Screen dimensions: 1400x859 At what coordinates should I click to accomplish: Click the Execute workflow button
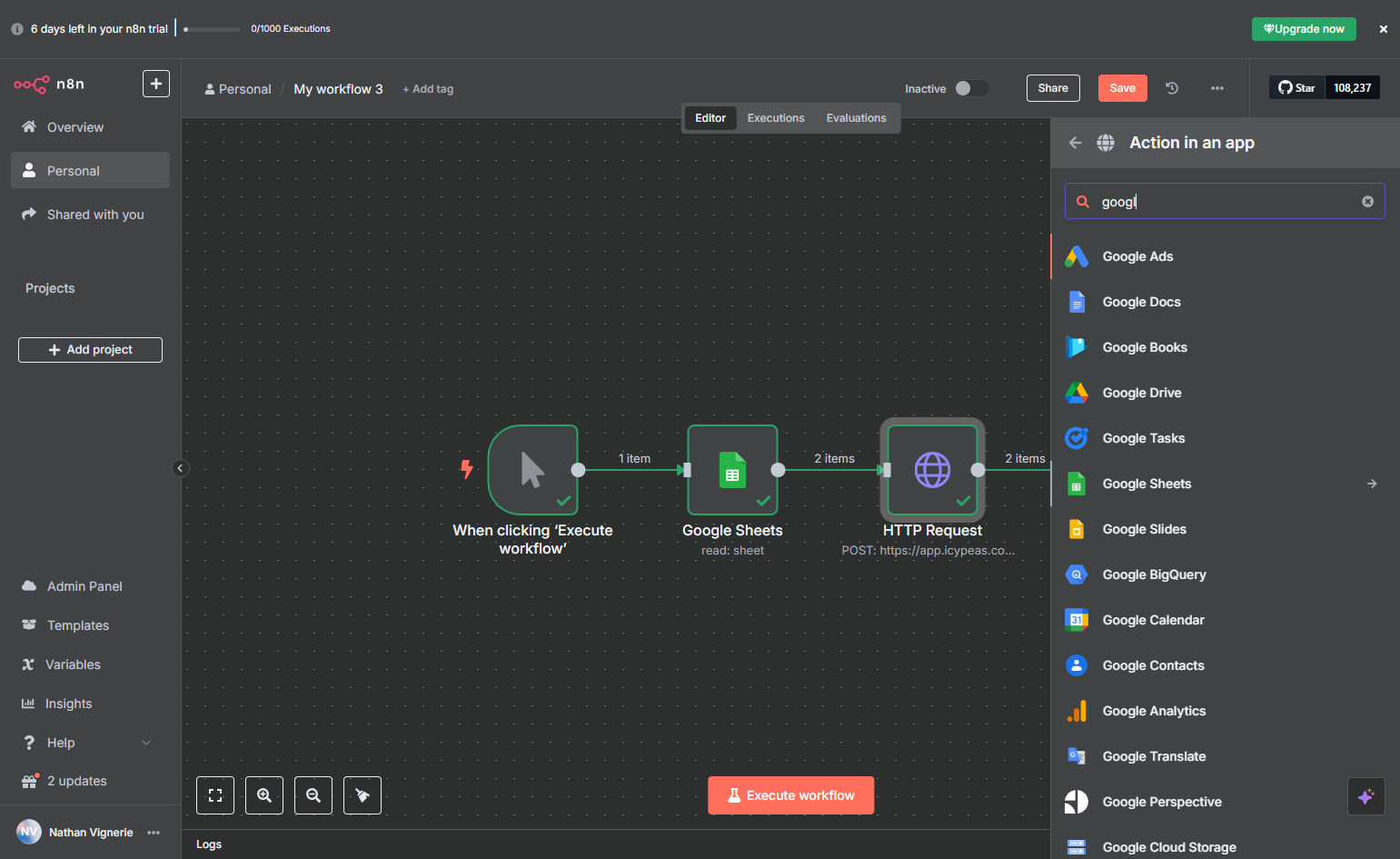click(791, 795)
